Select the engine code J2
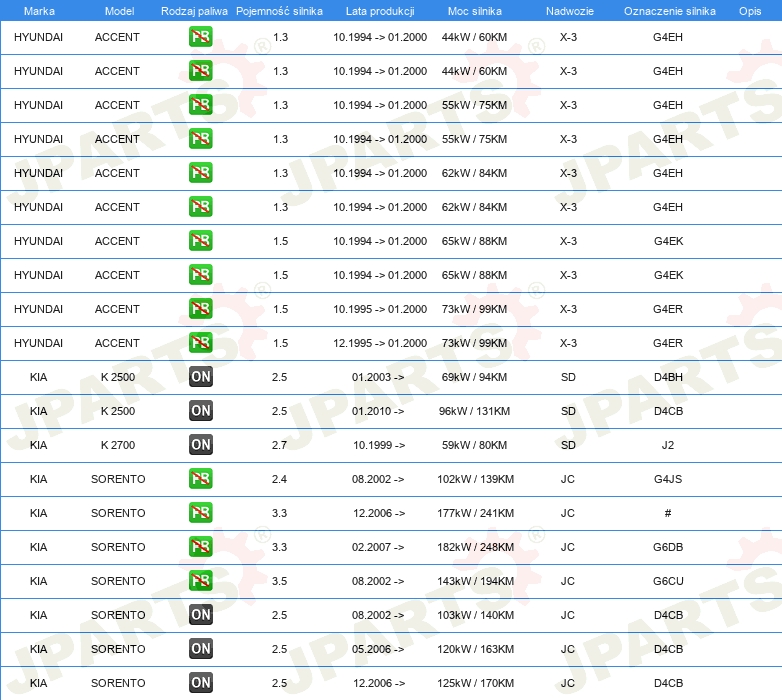This screenshot has width=782, height=700. pyautogui.click(x=668, y=445)
